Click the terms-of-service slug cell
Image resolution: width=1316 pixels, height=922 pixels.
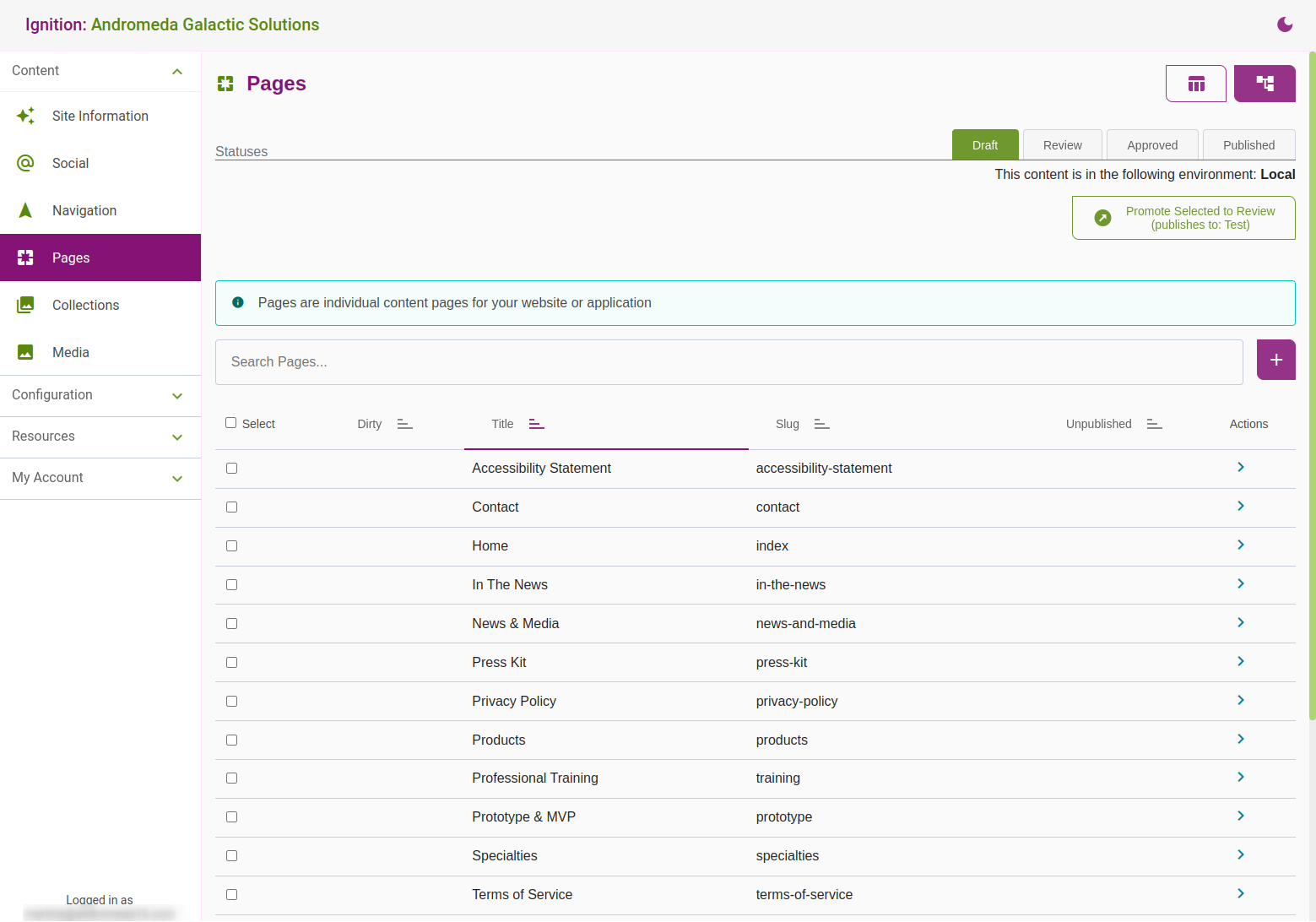(804, 894)
